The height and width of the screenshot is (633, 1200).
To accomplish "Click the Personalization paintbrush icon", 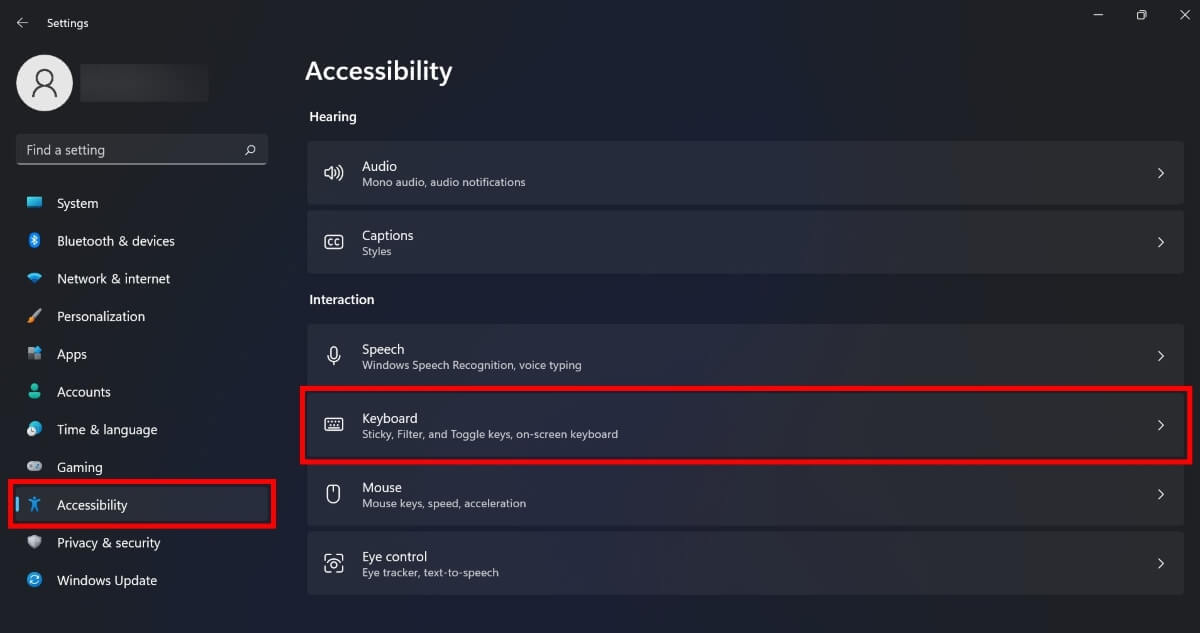I will point(35,316).
